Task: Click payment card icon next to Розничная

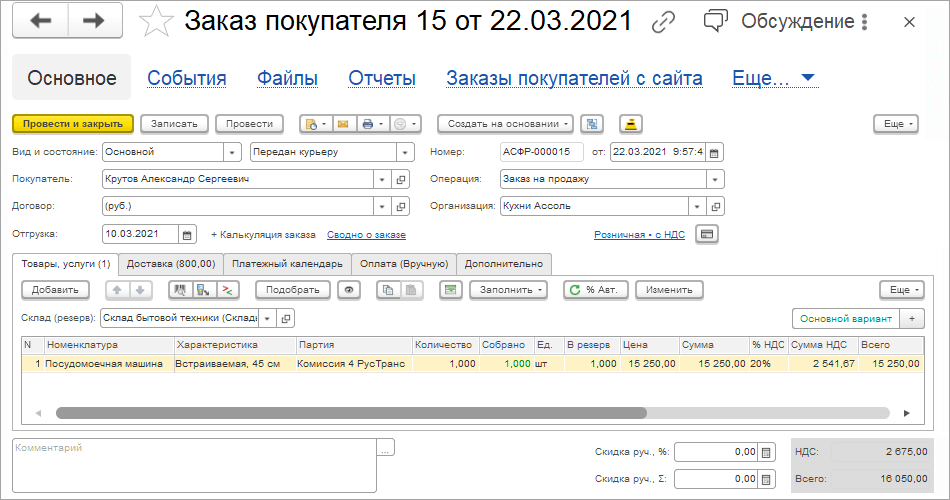Action: (707, 234)
